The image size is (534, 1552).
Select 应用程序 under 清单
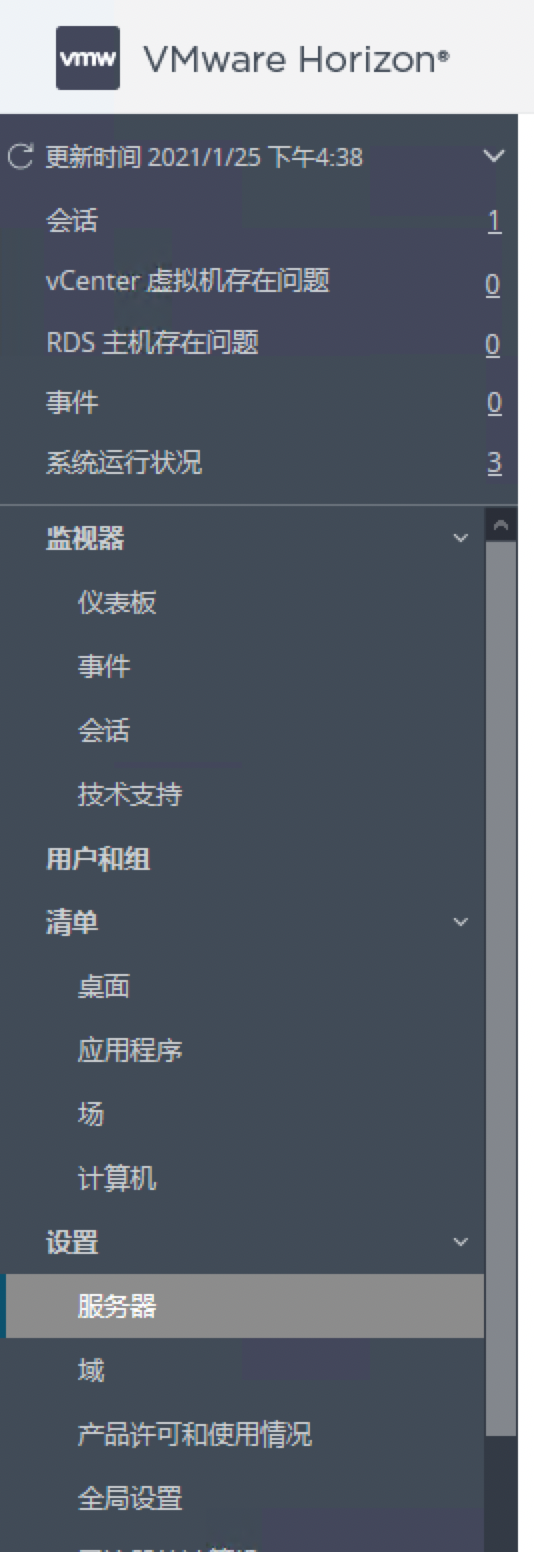coord(130,1051)
